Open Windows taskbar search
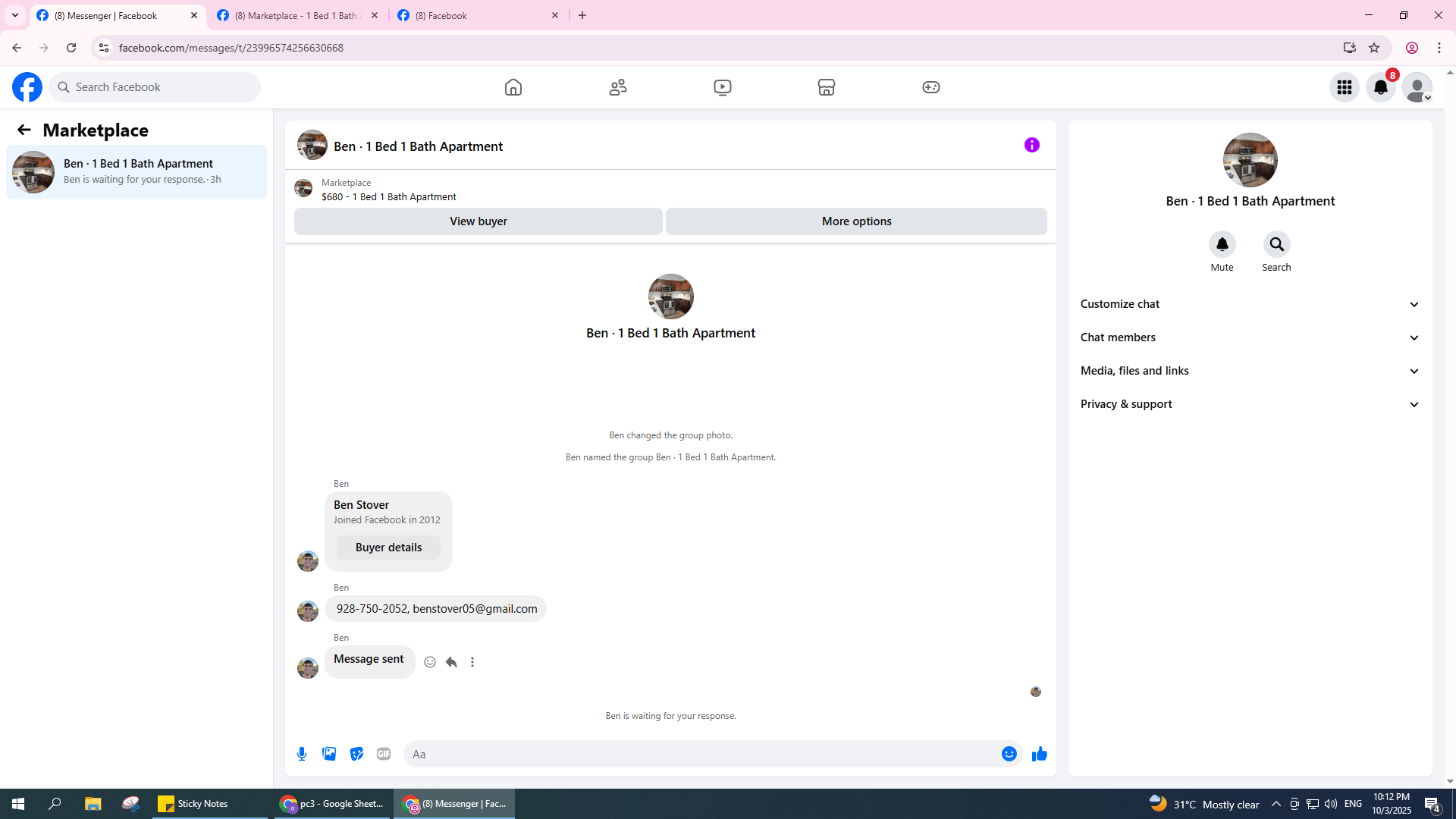 [x=55, y=804]
